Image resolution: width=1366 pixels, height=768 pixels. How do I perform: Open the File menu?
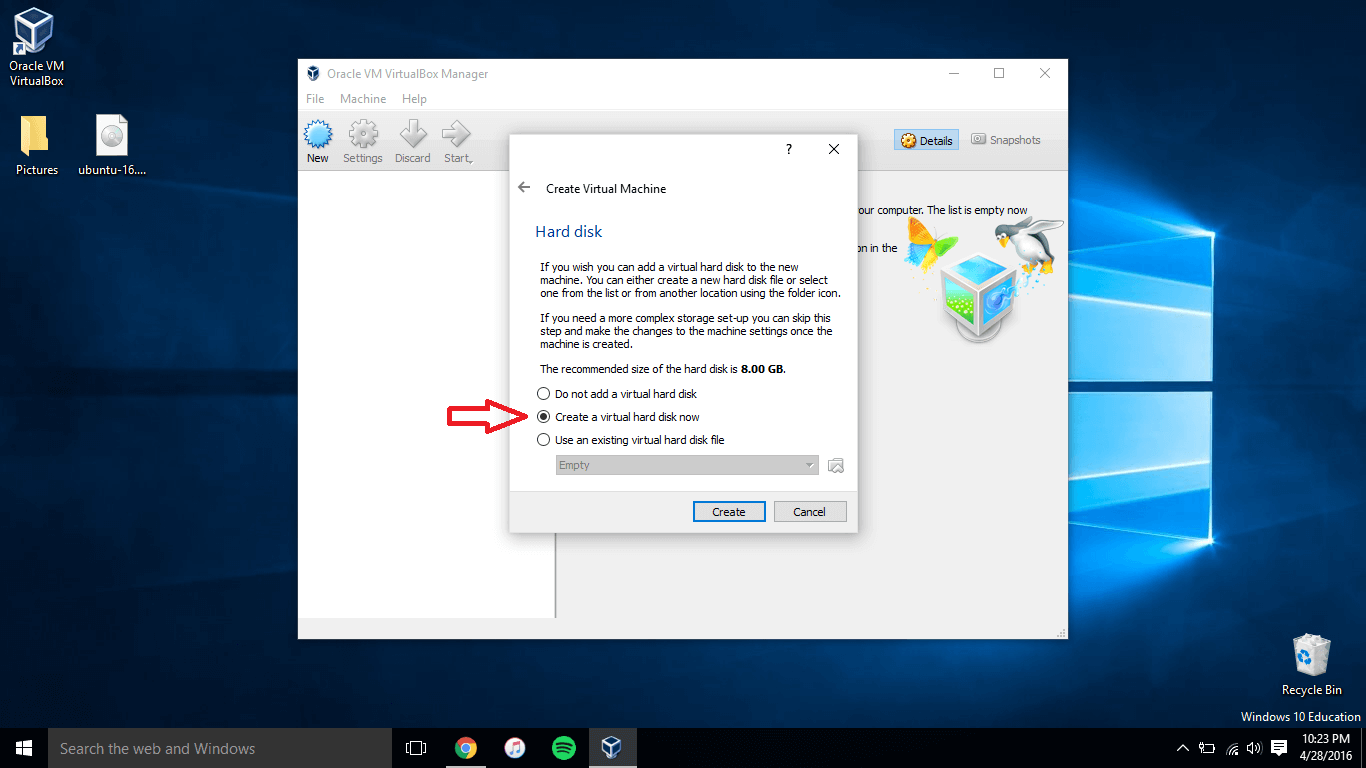315,99
